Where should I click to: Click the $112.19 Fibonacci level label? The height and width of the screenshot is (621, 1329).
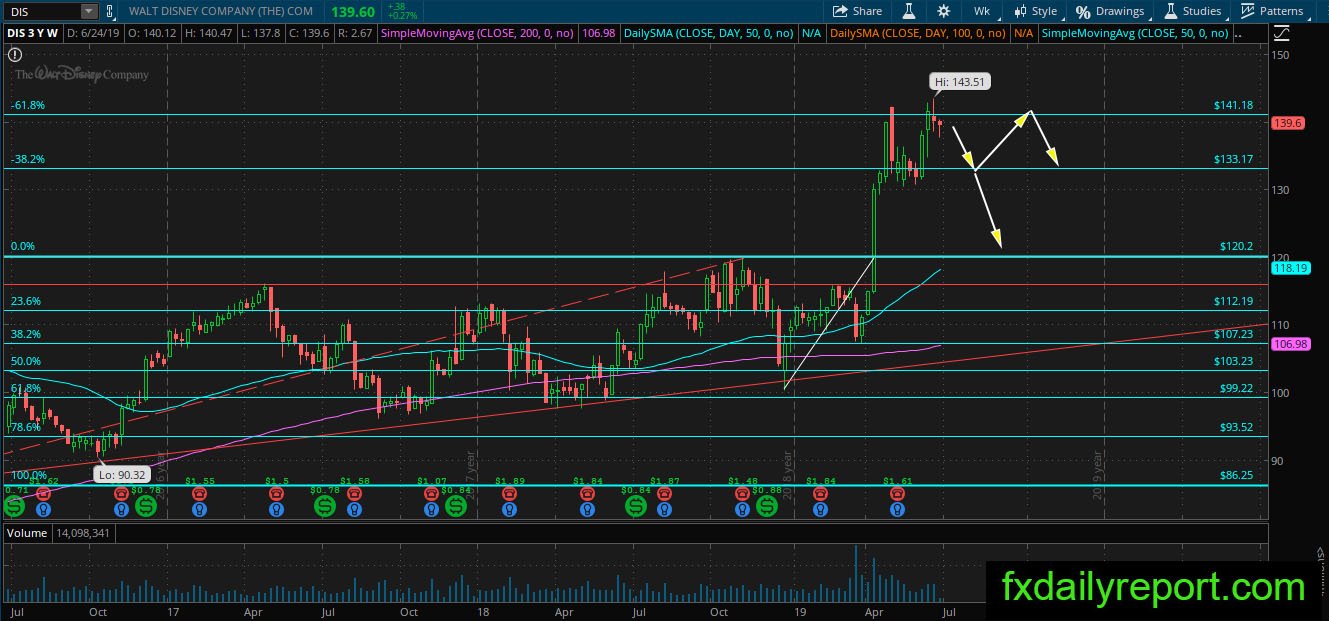click(1233, 301)
